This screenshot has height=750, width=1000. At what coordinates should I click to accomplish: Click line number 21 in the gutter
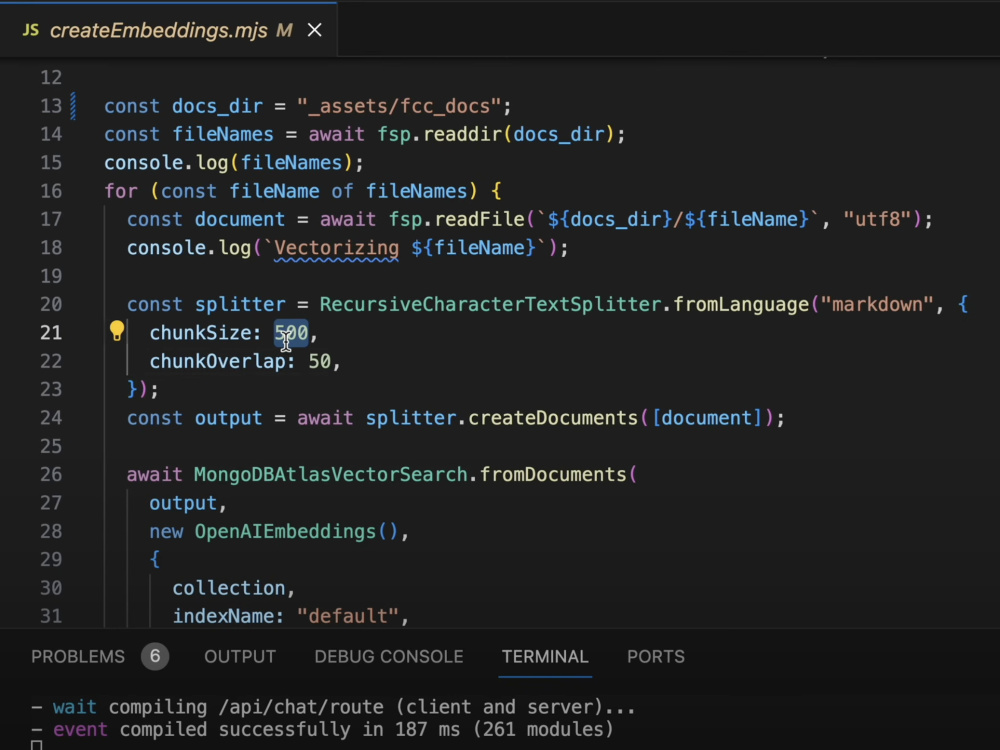point(51,332)
